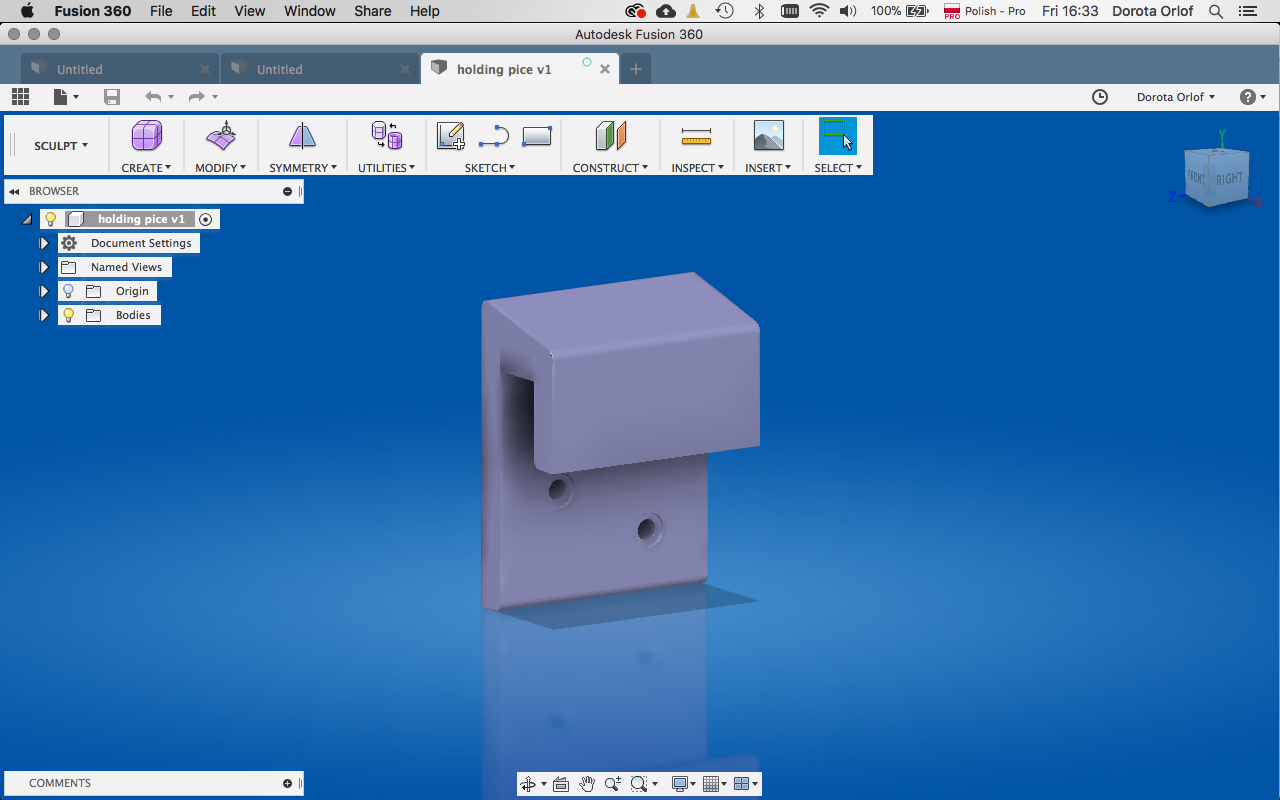Click the Create Box icon

(146, 136)
